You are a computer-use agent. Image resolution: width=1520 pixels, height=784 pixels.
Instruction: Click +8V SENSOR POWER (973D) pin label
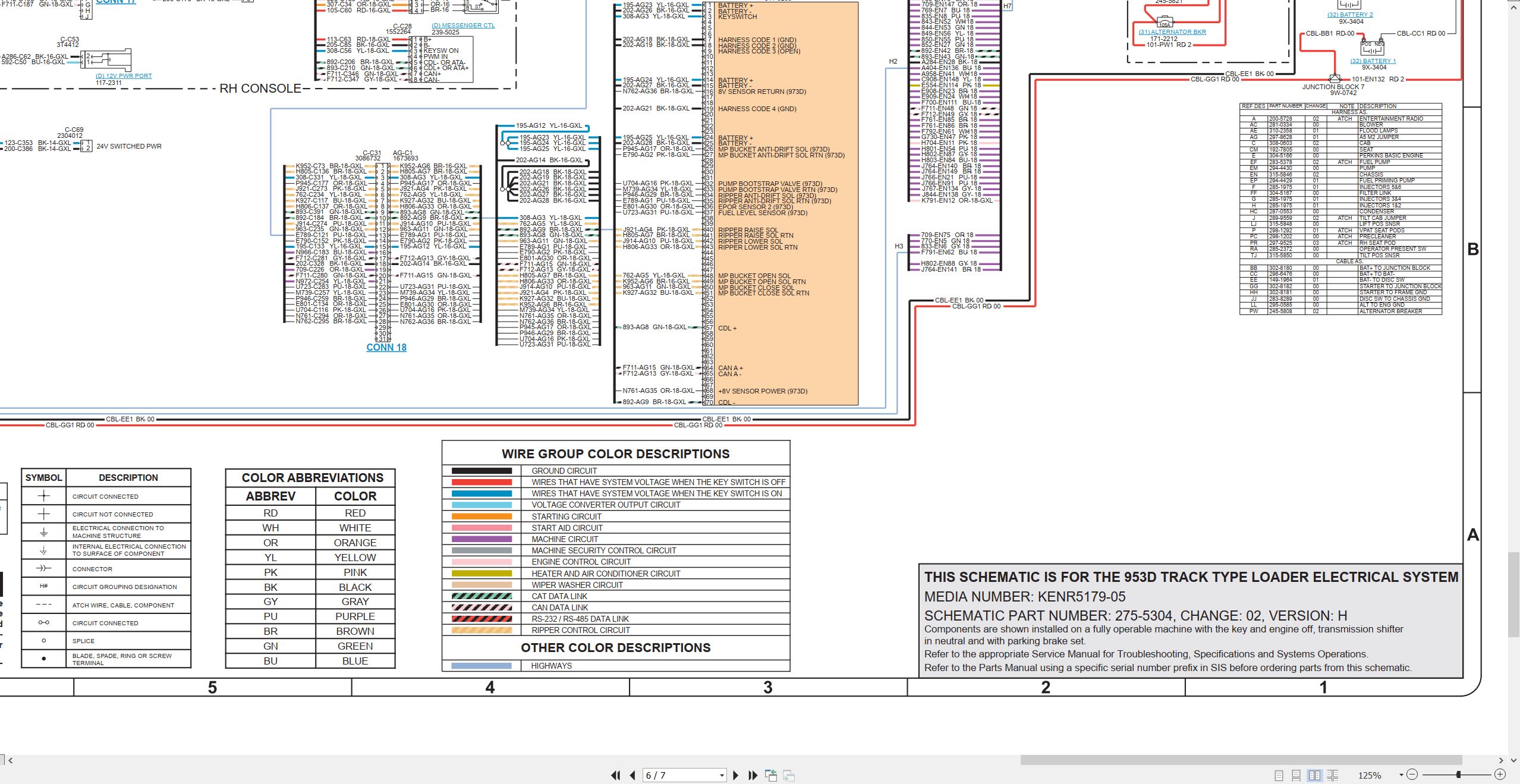[x=763, y=391]
